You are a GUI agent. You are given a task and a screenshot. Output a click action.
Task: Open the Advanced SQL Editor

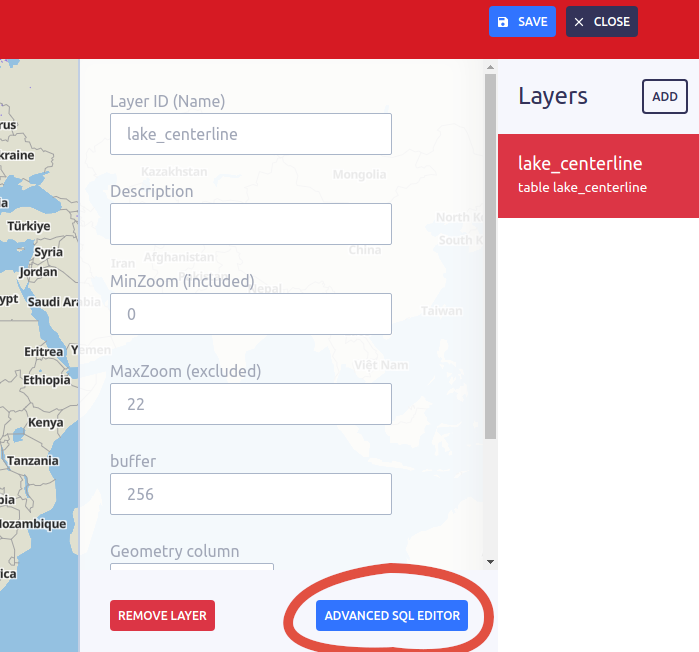tap(392, 616)
